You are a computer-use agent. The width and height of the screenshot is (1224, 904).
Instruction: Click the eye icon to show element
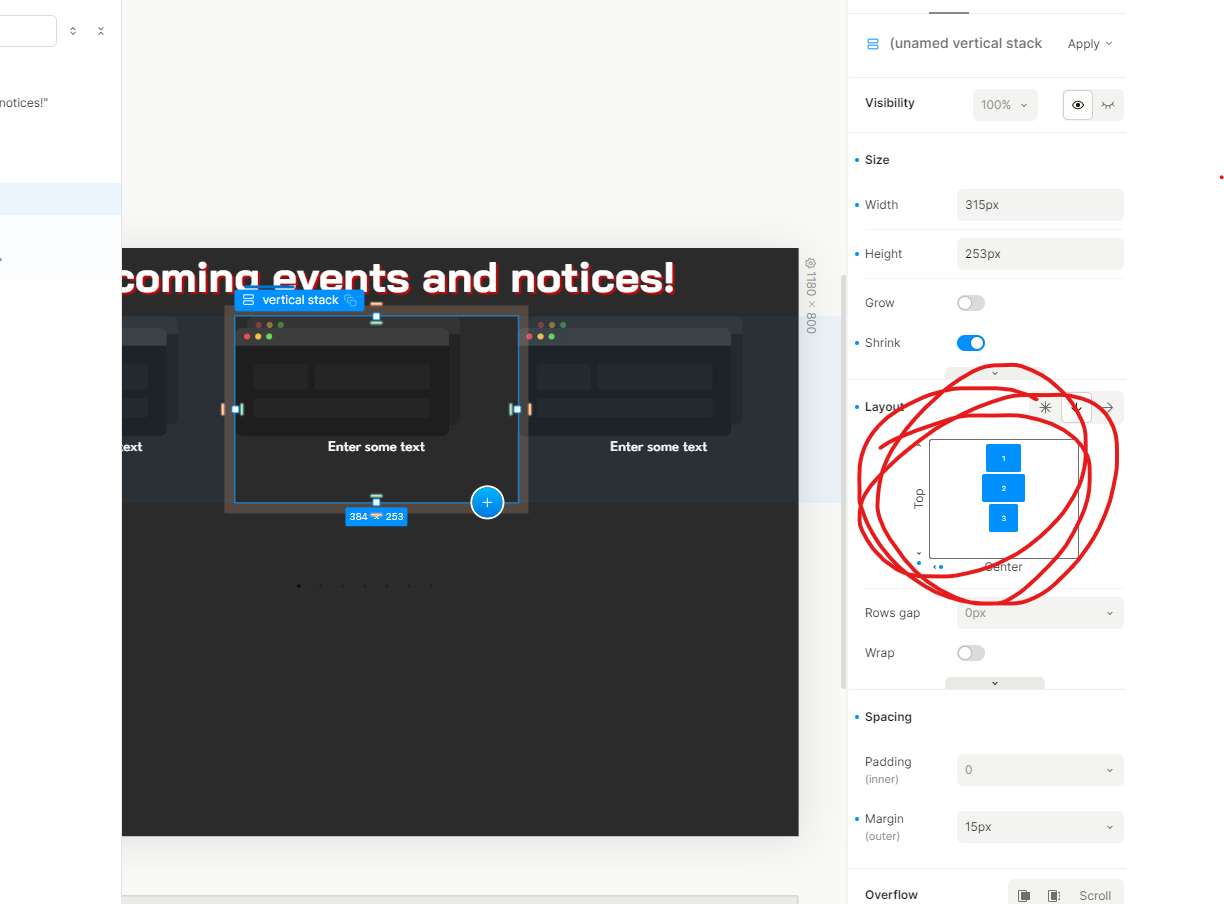coord(1078,105)
